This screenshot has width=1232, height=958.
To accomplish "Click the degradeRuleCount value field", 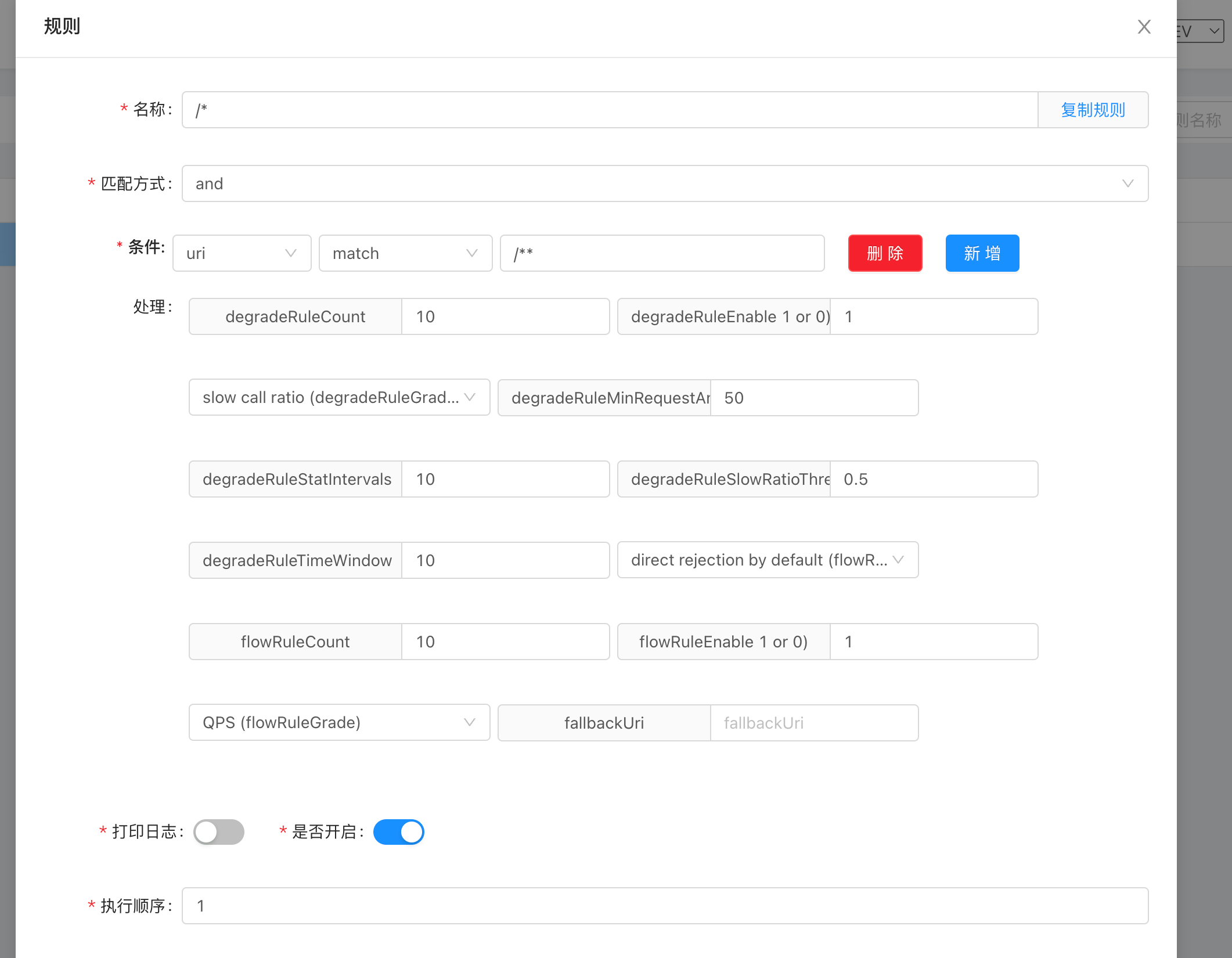I will [505, 316].
